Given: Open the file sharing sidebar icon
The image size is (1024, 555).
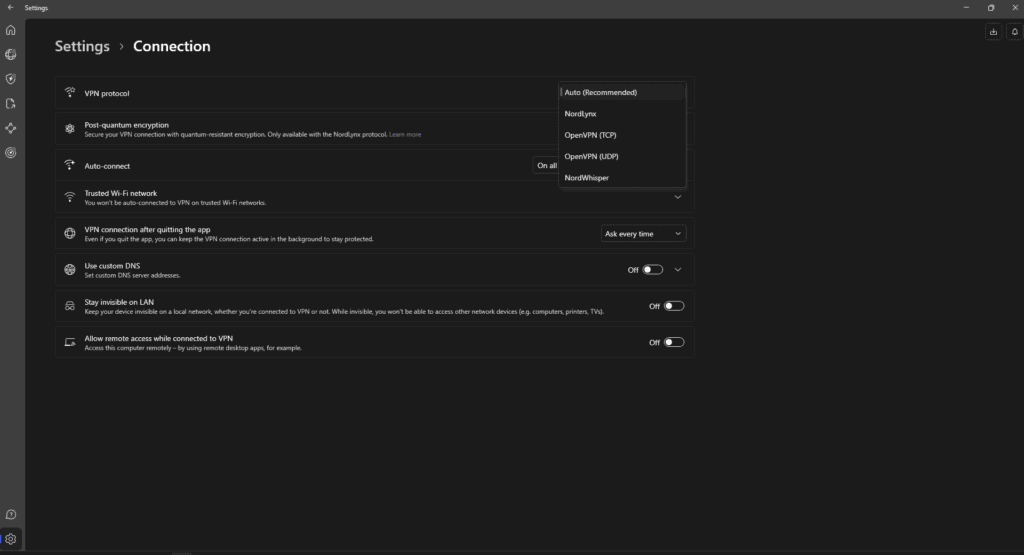Looking at the screenshot, I should click(x=11, y=103).
